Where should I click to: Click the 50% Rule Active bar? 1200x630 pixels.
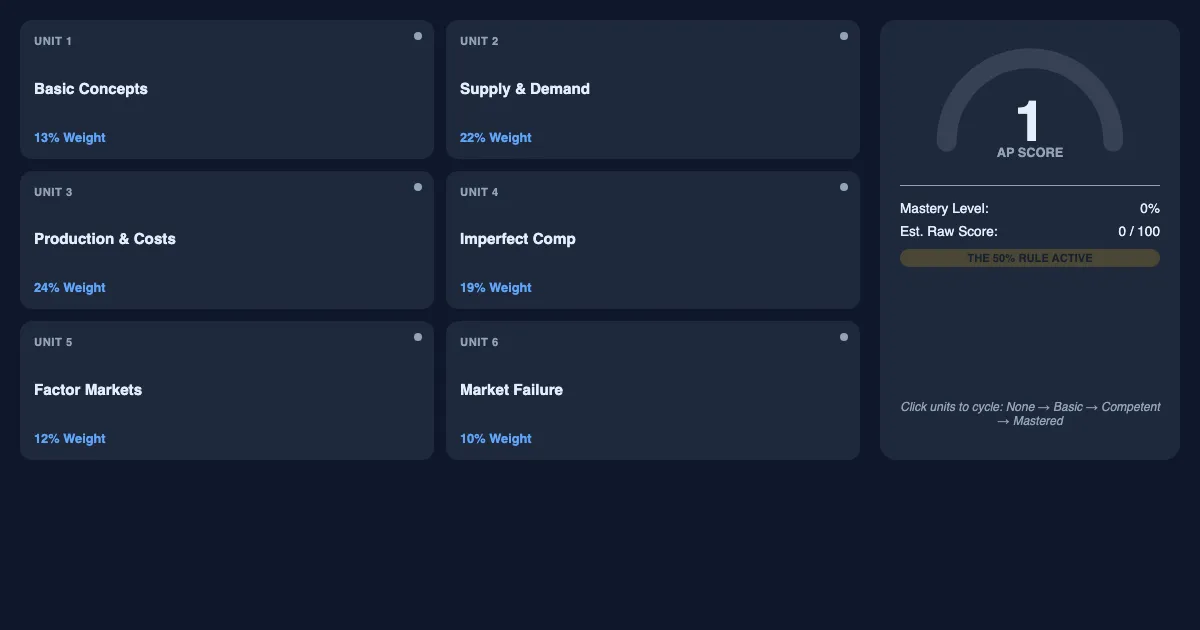(x=1030, y=258)
